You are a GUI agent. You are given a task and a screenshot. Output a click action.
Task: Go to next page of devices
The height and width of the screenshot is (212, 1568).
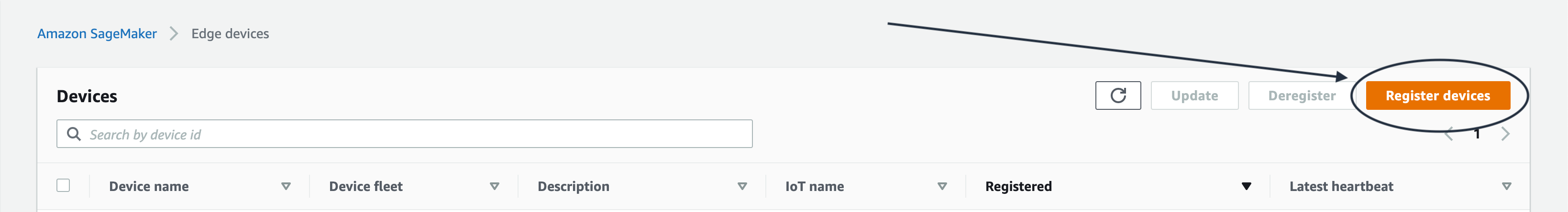click(1505, 134)
